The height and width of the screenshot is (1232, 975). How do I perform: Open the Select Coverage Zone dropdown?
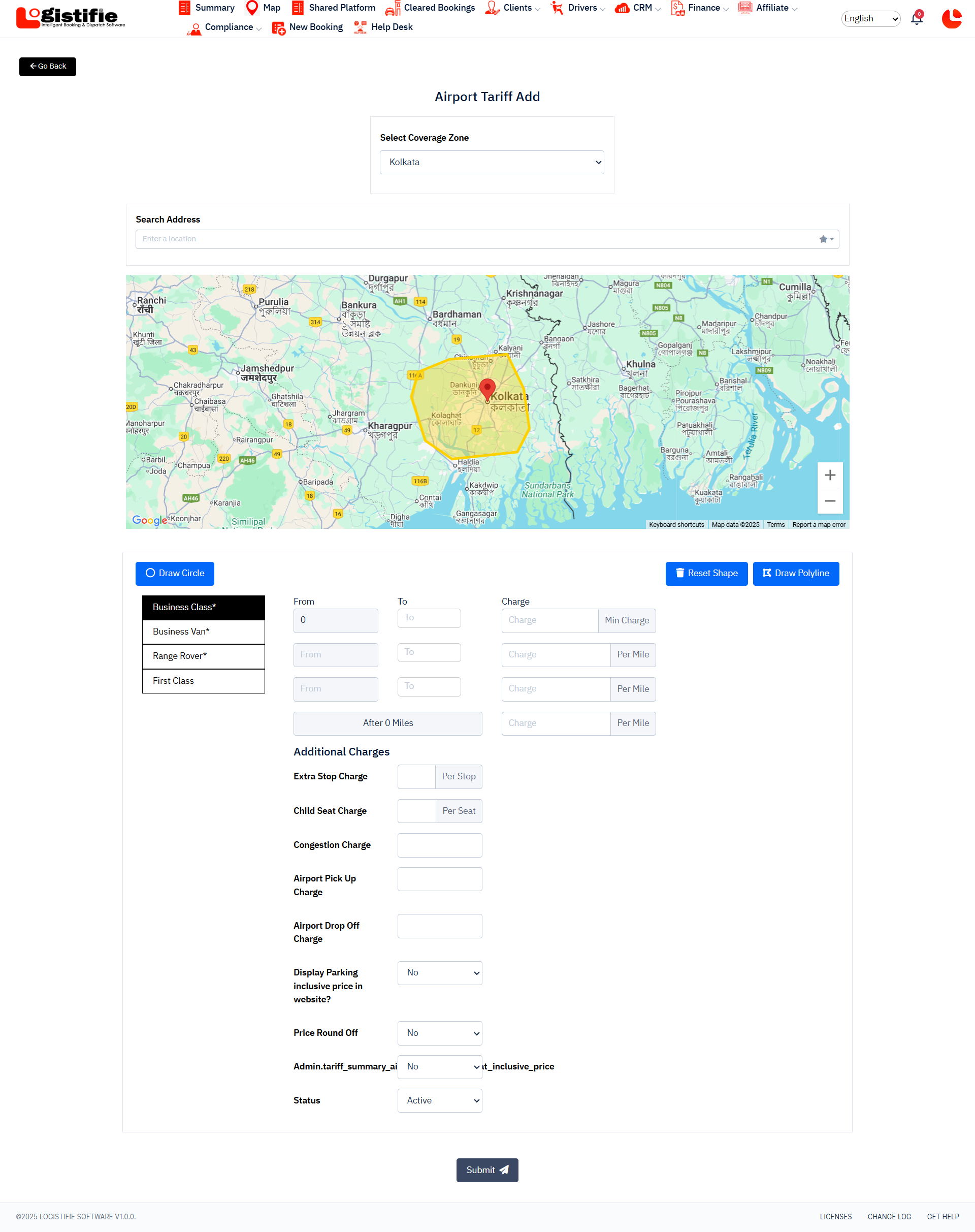[492, 162]
